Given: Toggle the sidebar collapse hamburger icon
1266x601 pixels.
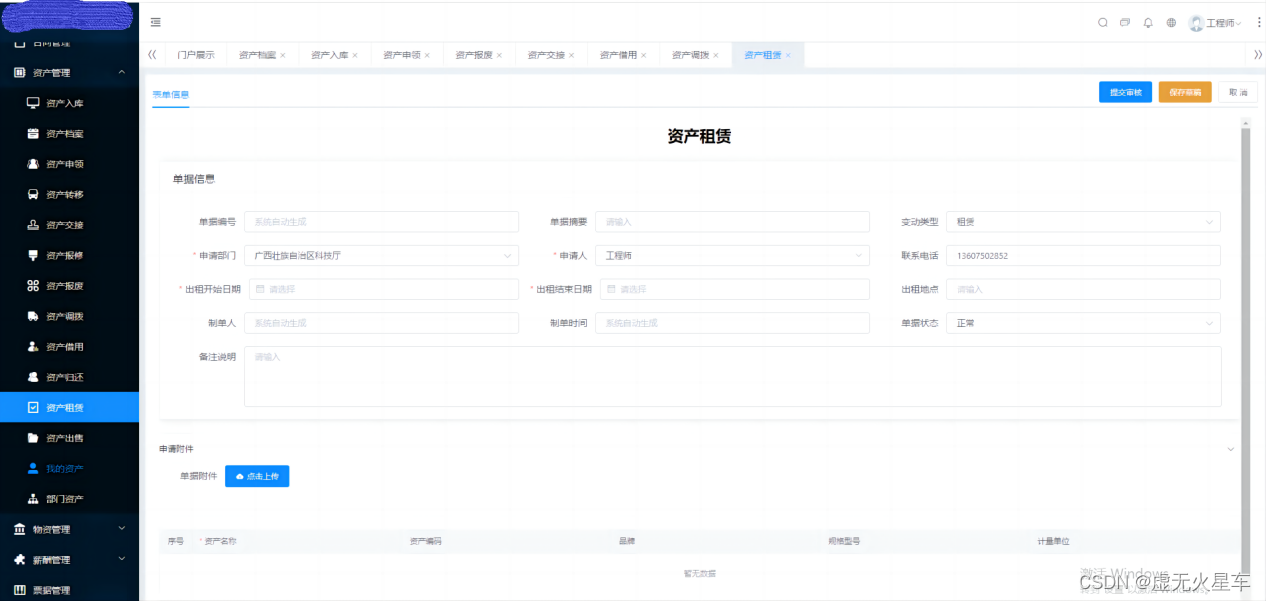Looking at the screenshot, I should tap(155, 22).
